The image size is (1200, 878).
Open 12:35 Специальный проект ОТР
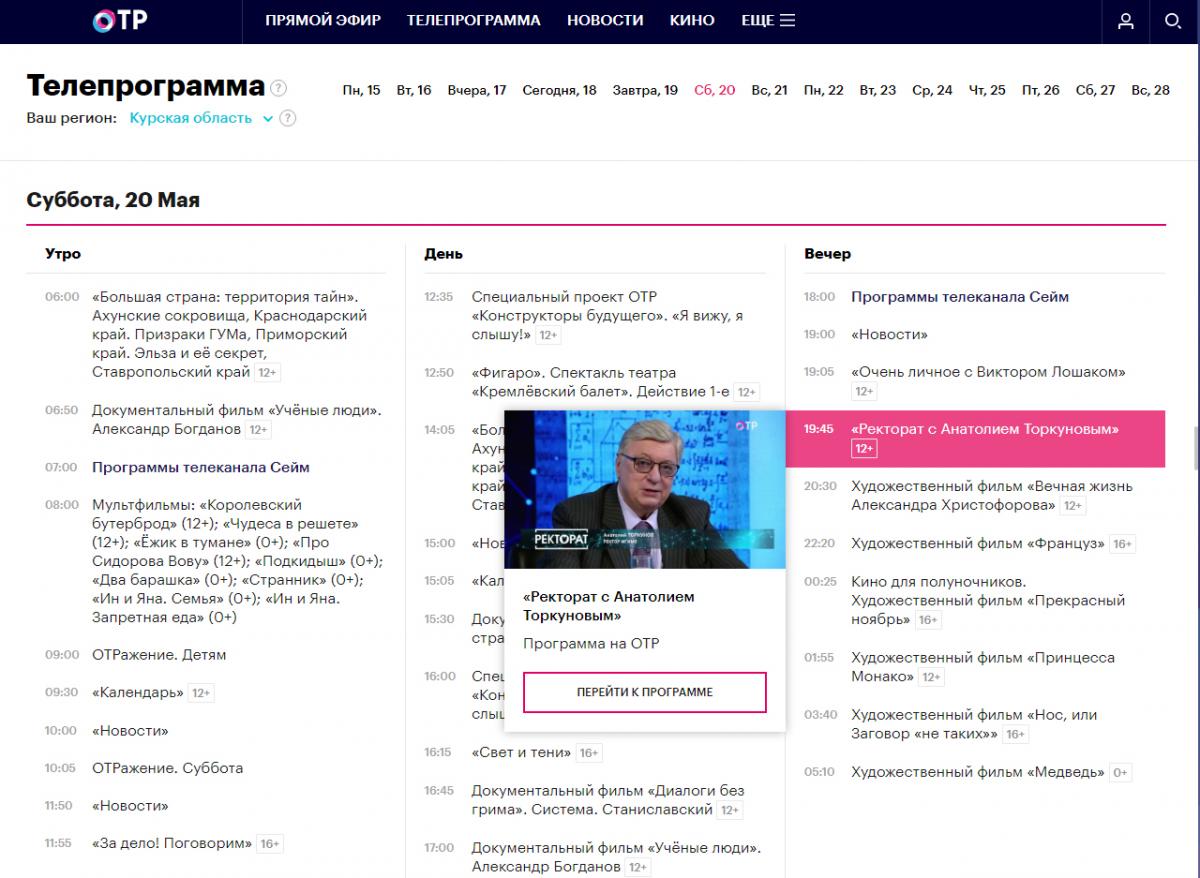tap(607, 316)
